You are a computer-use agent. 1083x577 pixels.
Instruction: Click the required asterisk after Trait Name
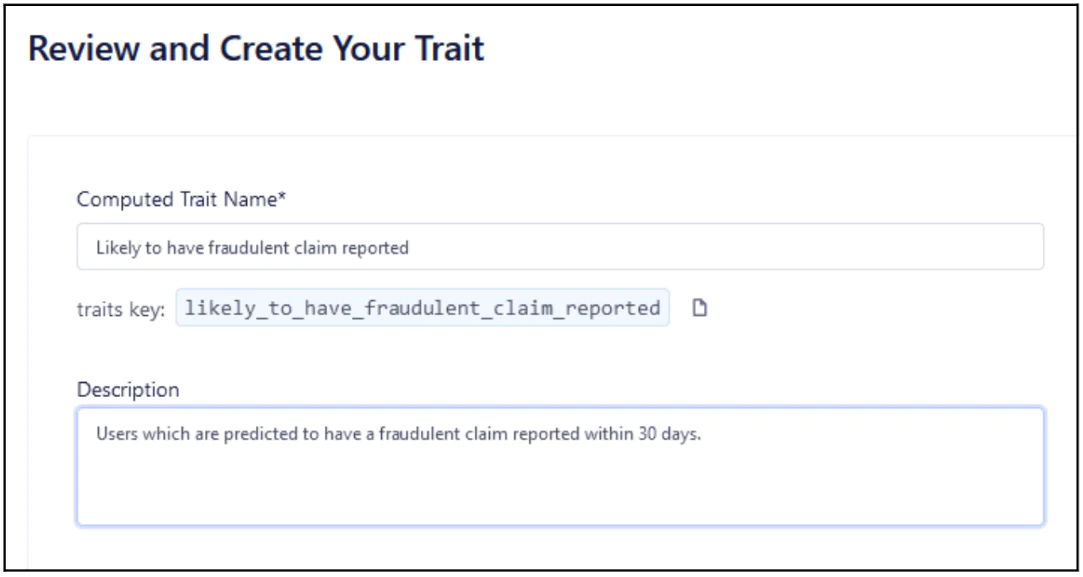click(282, 198)
